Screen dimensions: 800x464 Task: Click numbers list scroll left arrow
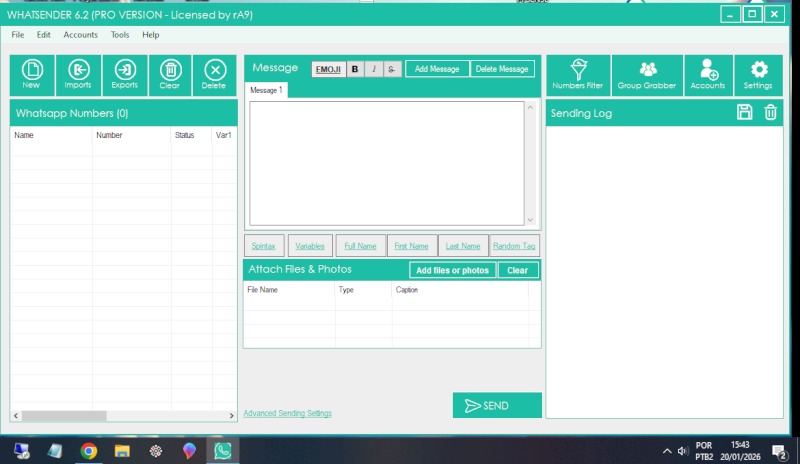16,416
